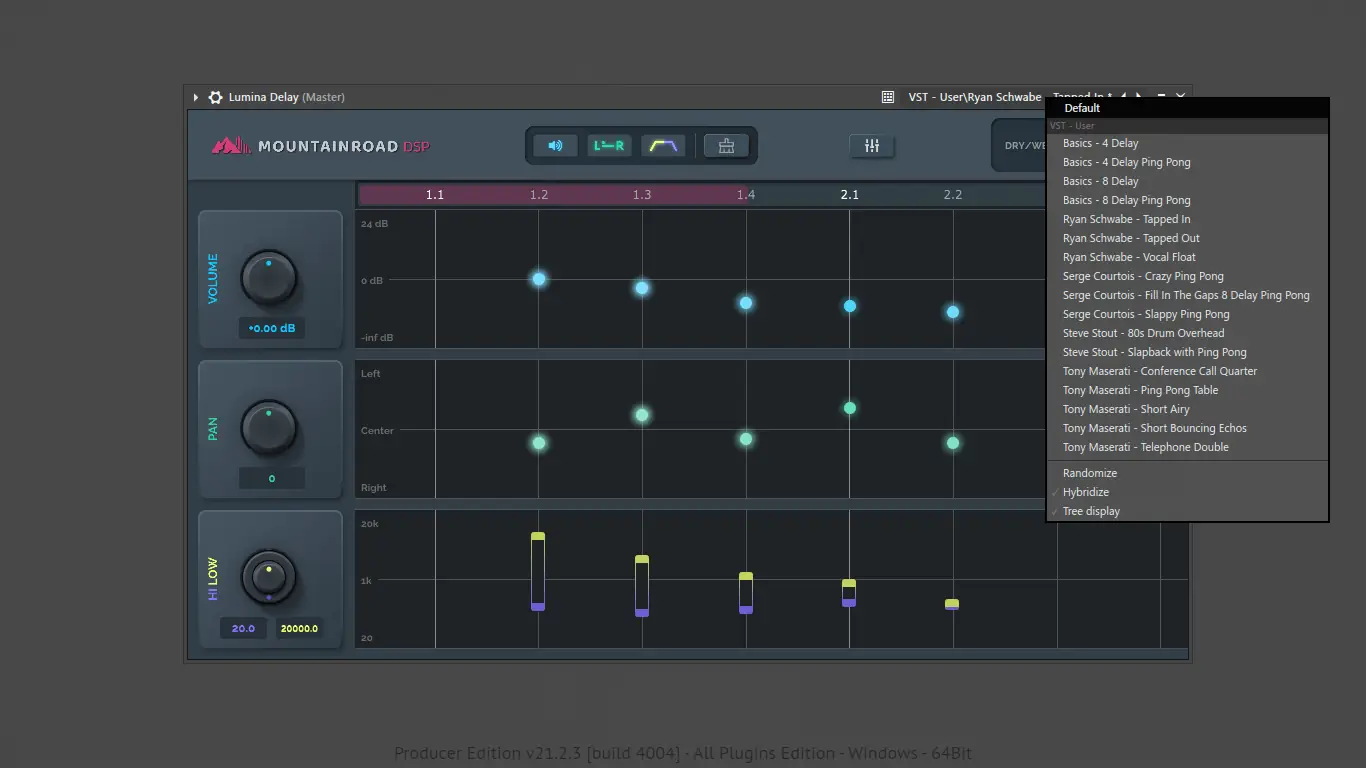Load Serge Courtois - Fill In The Gaps preset
The width and height of the screenshot is (1366, 768).
1187,295
